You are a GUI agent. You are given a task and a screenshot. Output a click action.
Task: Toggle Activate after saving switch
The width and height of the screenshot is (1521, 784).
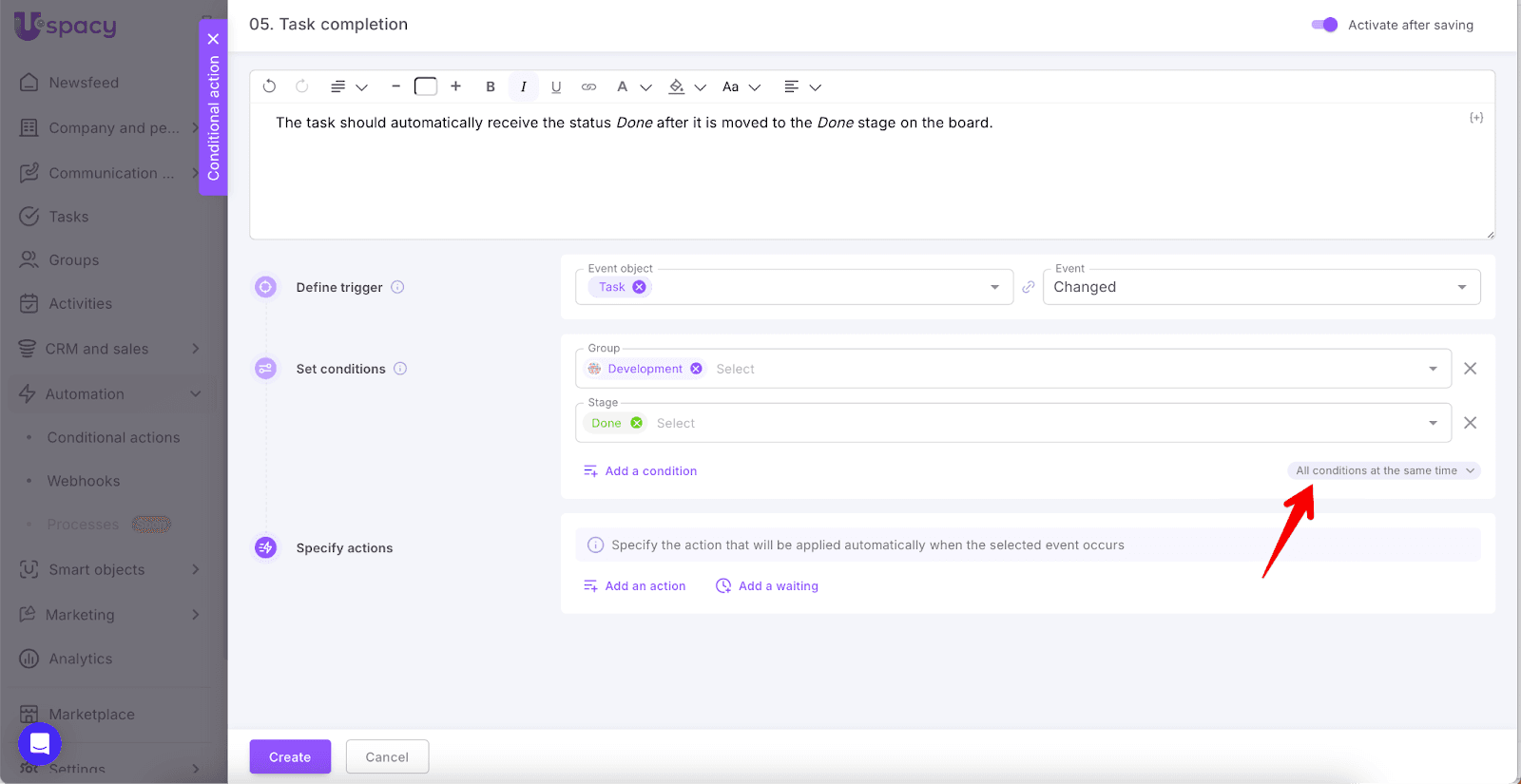pos(1324,25)
